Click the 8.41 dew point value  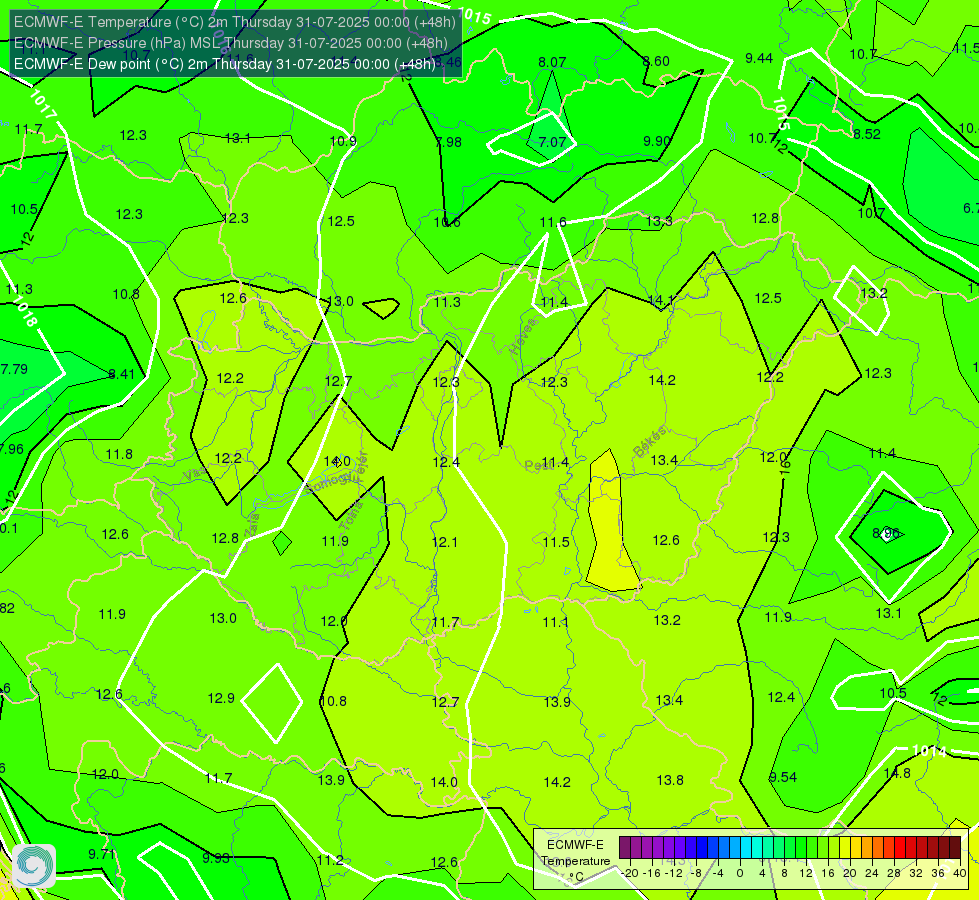click(121, 374)
